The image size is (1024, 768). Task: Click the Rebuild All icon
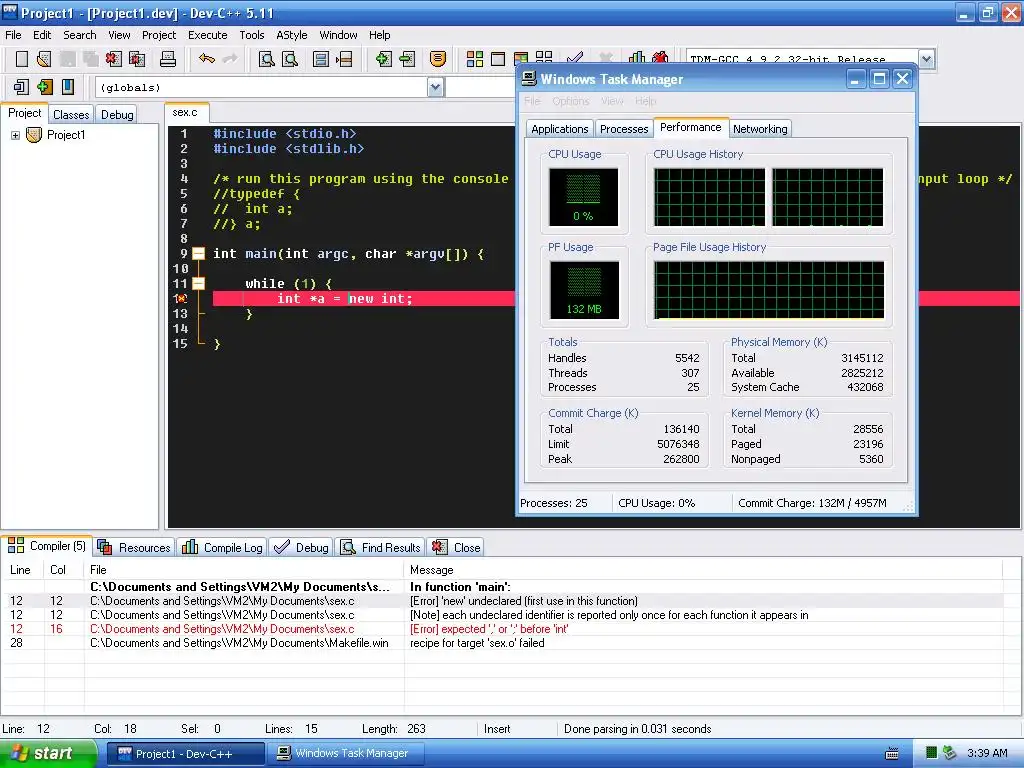coord(544,57)
